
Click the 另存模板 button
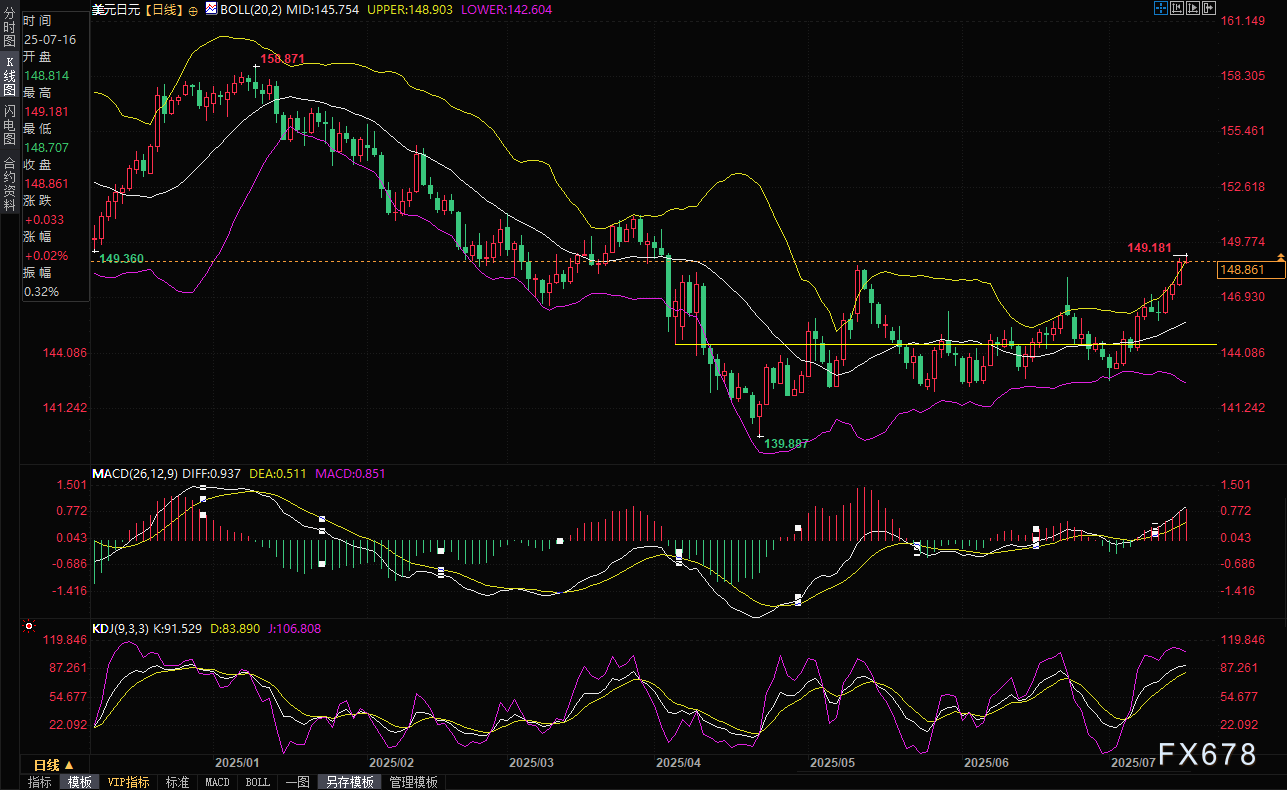pyautogui.click(x=349, y=782)
